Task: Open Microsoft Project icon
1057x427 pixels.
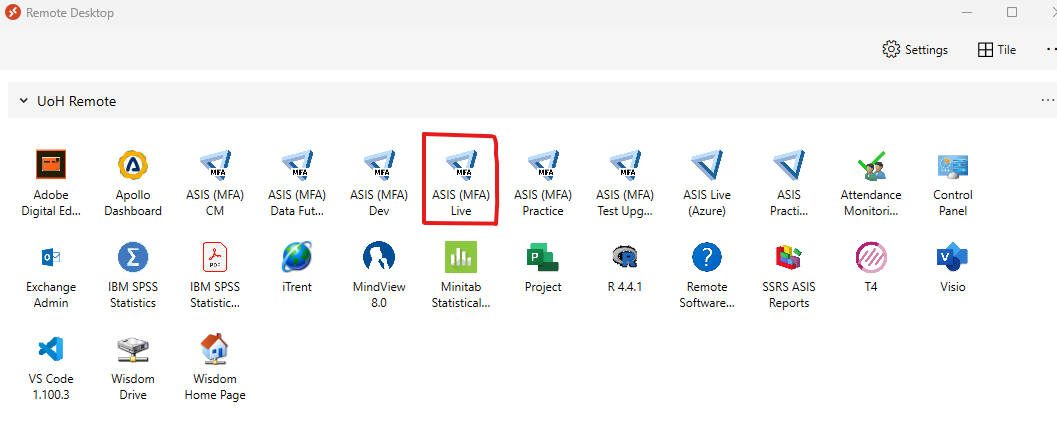Action: [543, 258]
